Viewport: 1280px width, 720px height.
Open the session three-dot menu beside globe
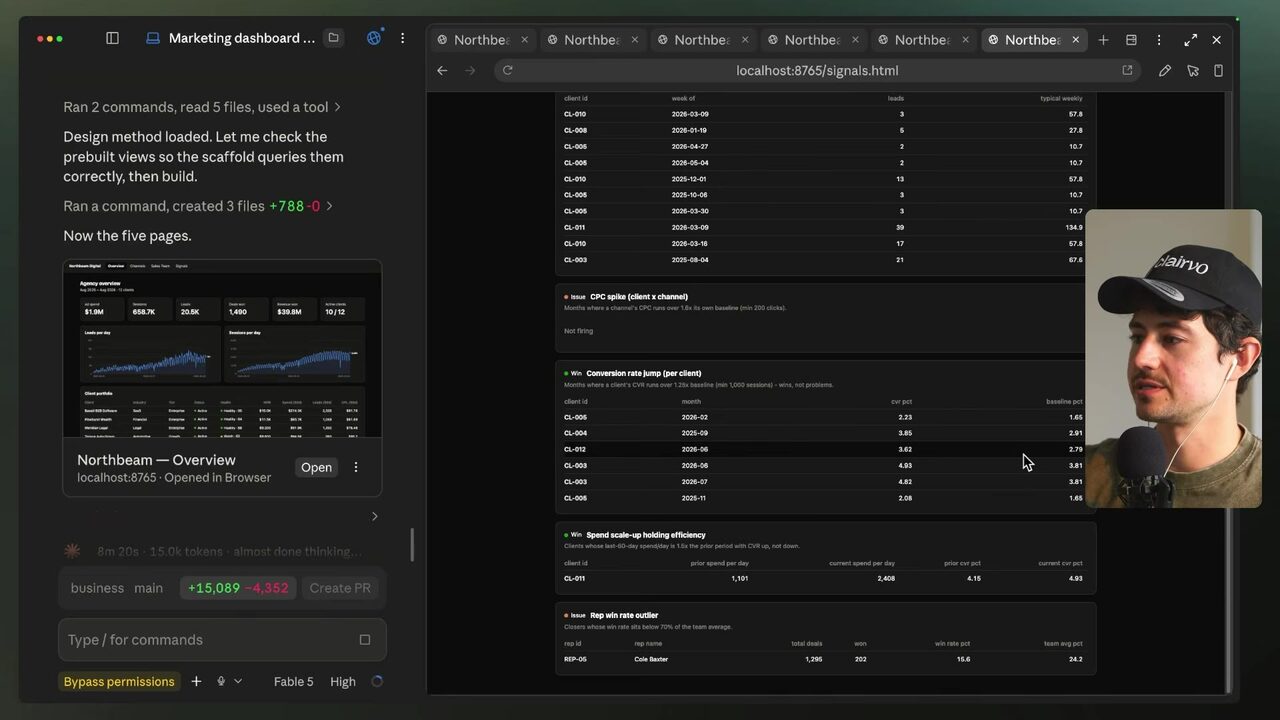tap(402, 38)
